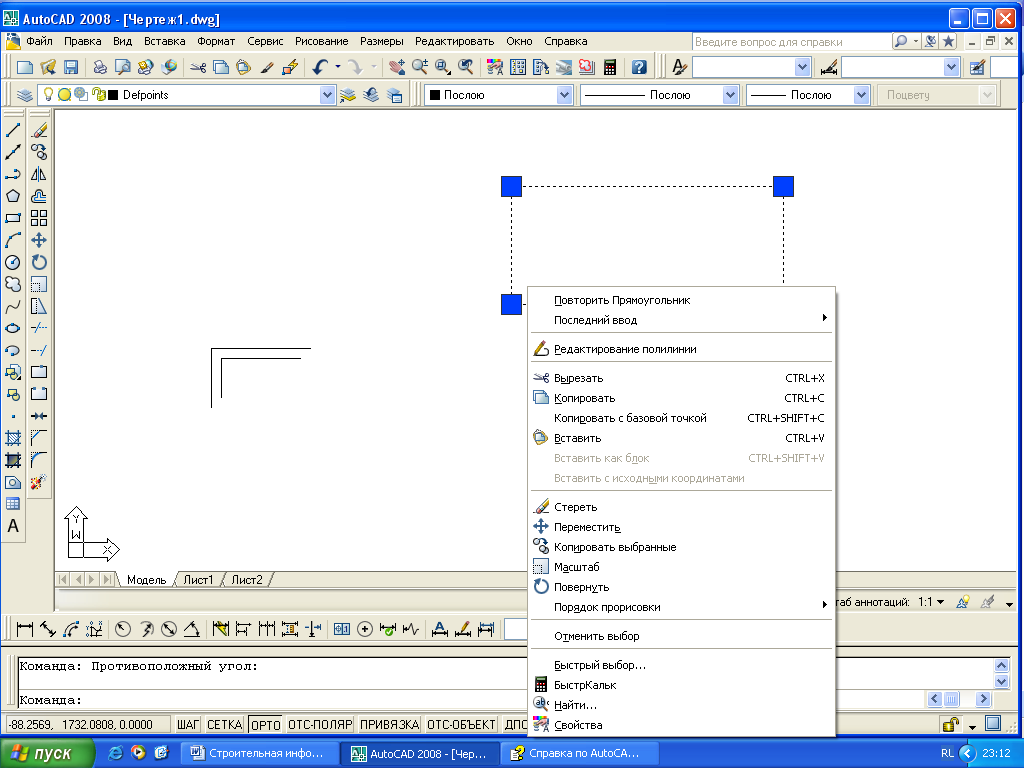Viewport: 1024px width, 768px height.
Task: Open the calculator icon in the toolbar
Action: point(610,67)
